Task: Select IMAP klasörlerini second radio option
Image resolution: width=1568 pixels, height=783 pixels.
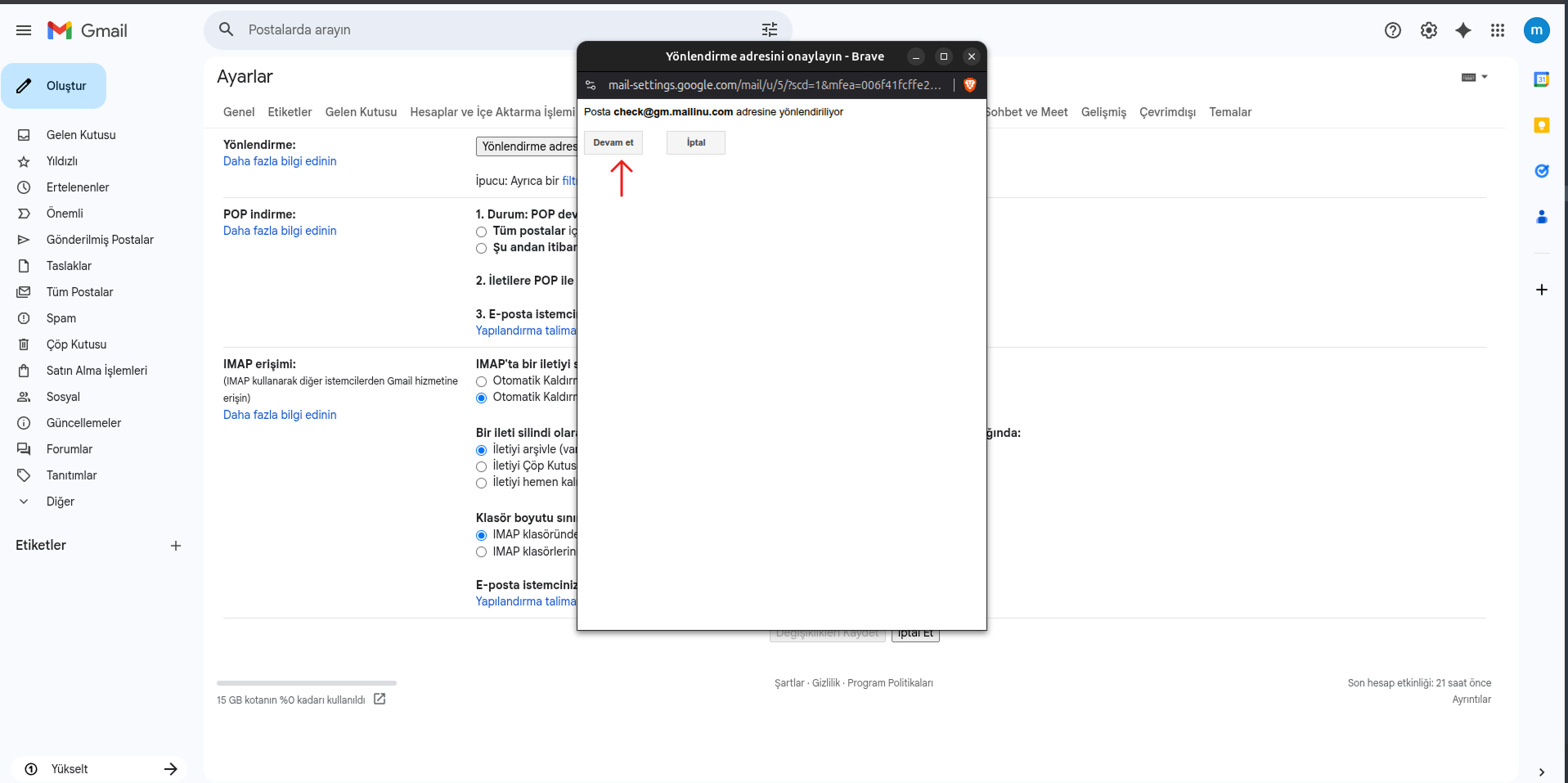Action: point(481,552)
